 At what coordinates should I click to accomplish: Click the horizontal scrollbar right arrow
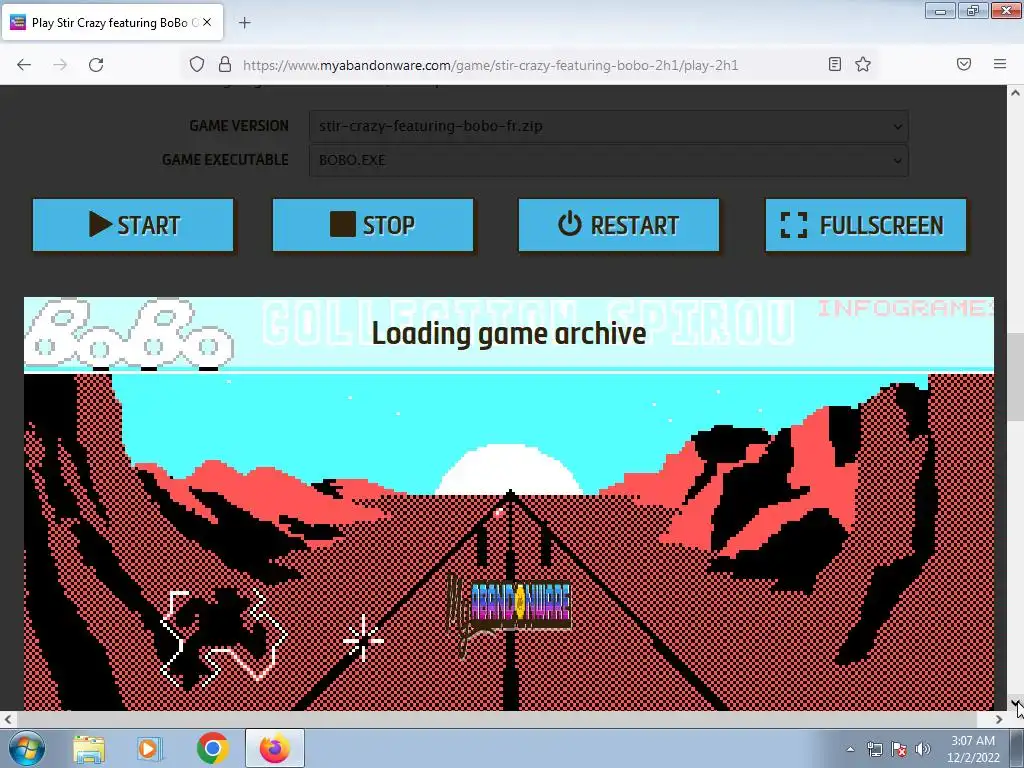pos(999,719)
